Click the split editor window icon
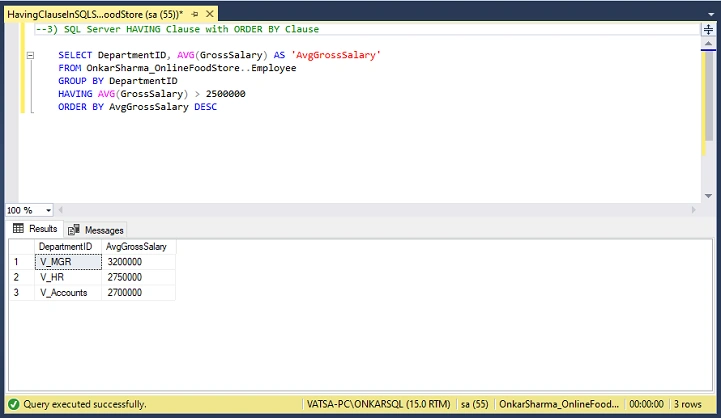The image size is (721, 418). [x=708, y=30]
